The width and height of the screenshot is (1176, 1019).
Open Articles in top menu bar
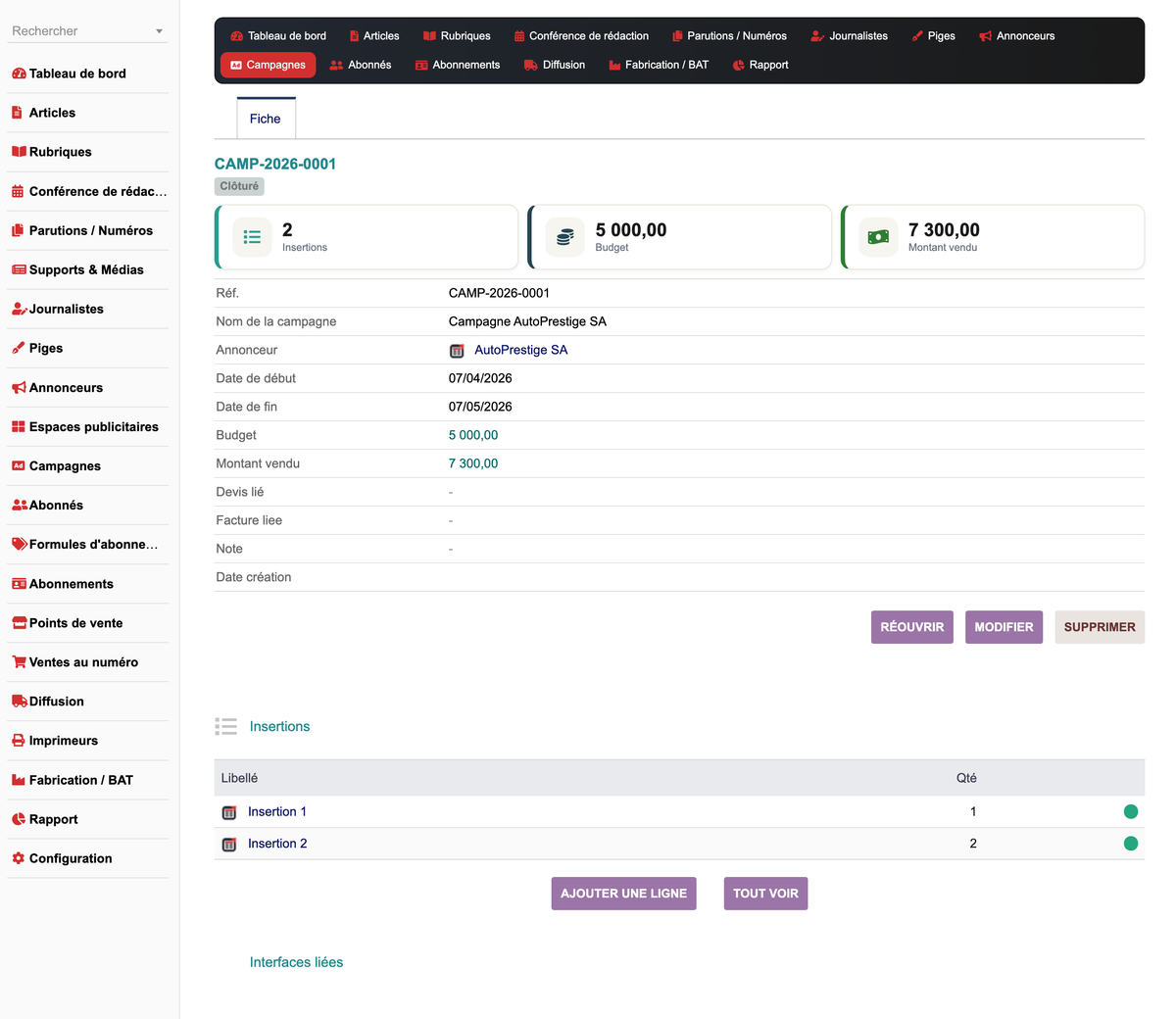(x=373, y=36)
